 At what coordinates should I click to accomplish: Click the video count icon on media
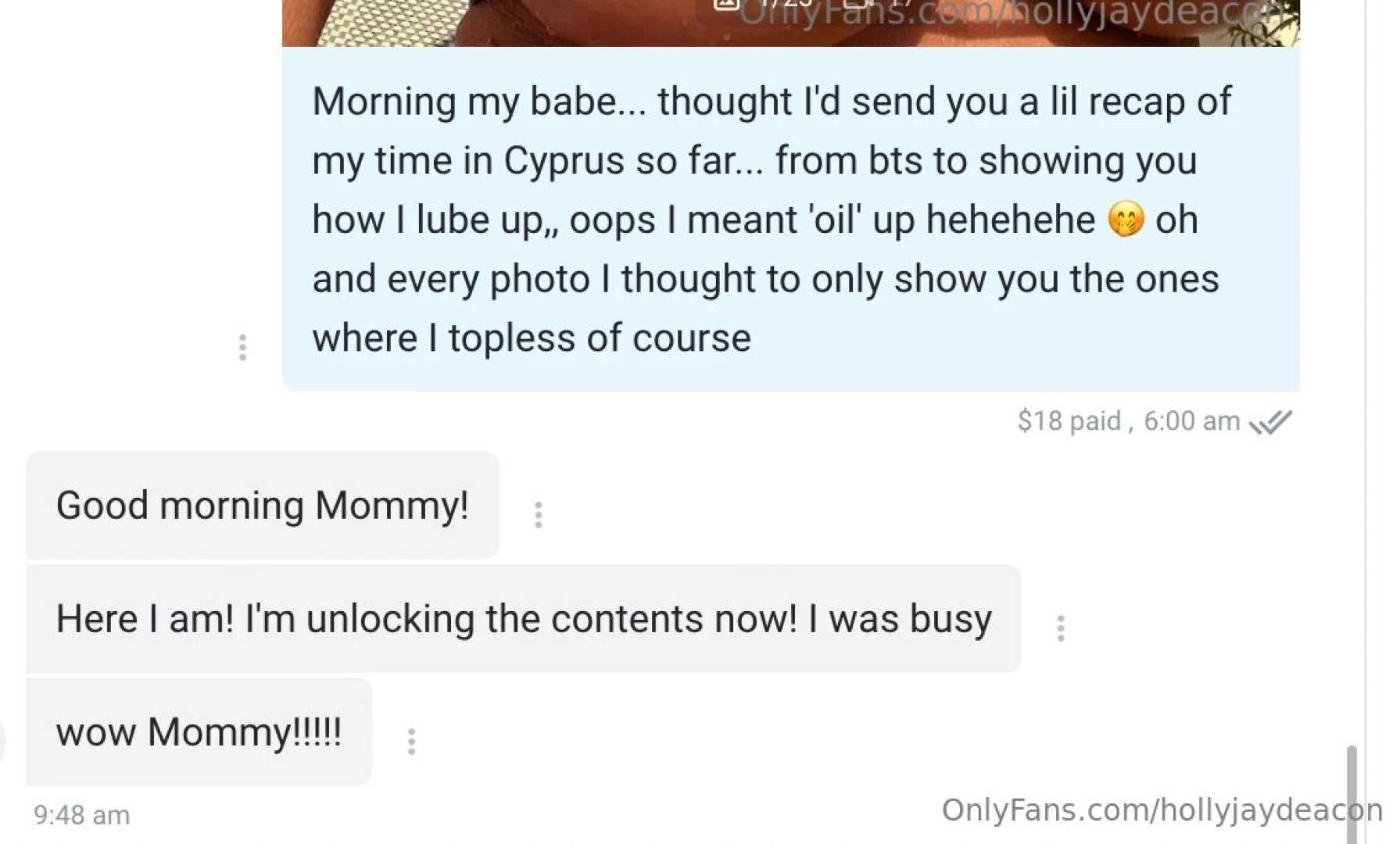858,4
